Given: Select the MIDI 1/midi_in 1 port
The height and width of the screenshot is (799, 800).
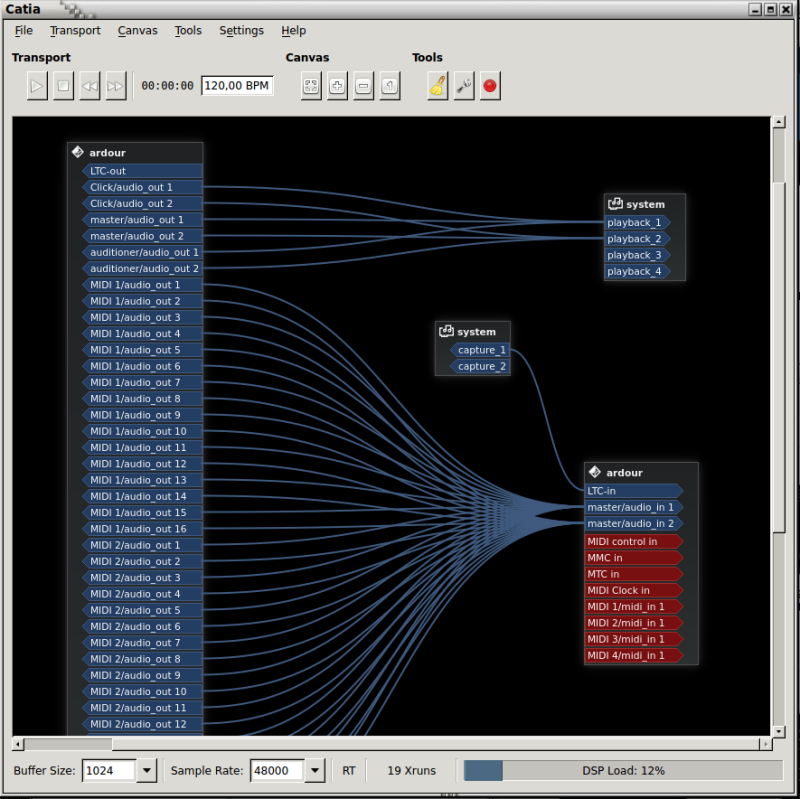Looking at the screenshot, I should pyautogui.click(x=634, y=607).
